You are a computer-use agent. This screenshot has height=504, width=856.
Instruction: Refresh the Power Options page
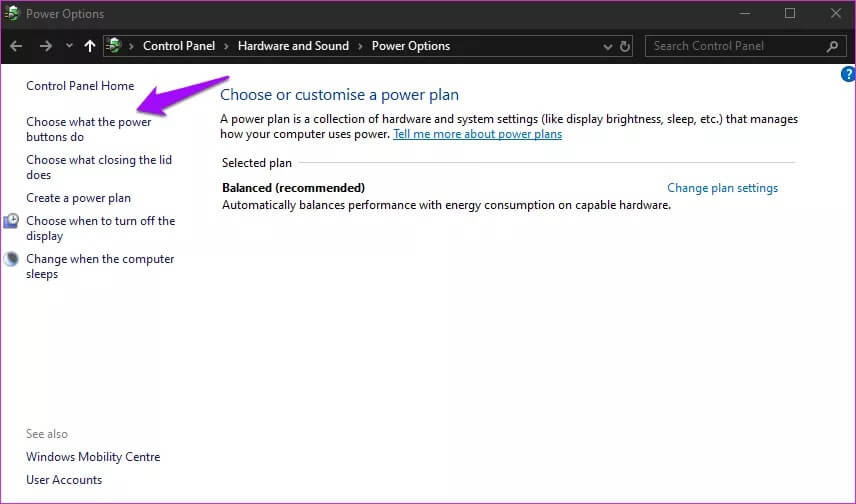[626, 46]
